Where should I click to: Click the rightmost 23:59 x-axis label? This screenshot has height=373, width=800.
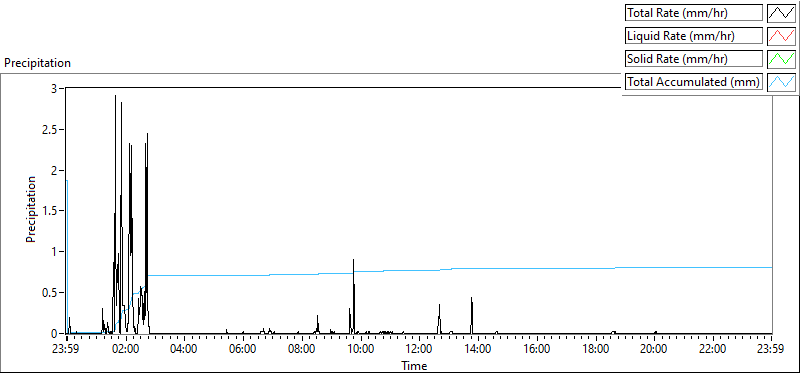(771, 350)
